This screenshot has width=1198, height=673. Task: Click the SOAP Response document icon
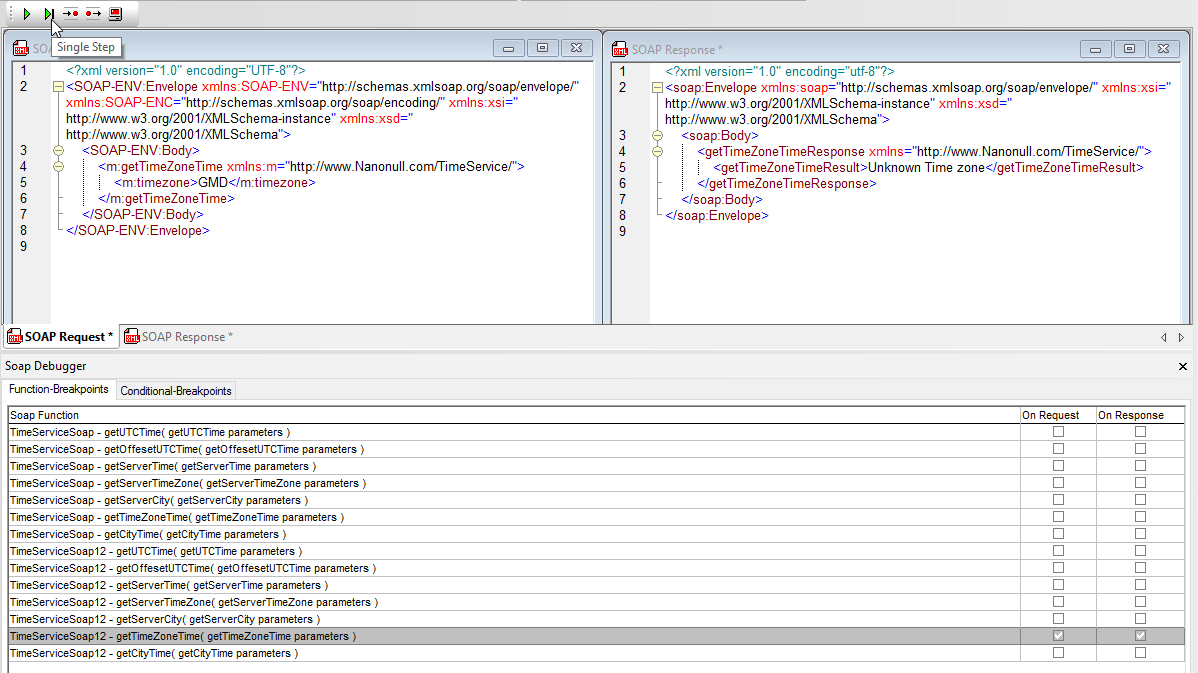click(x=620, y=48)
